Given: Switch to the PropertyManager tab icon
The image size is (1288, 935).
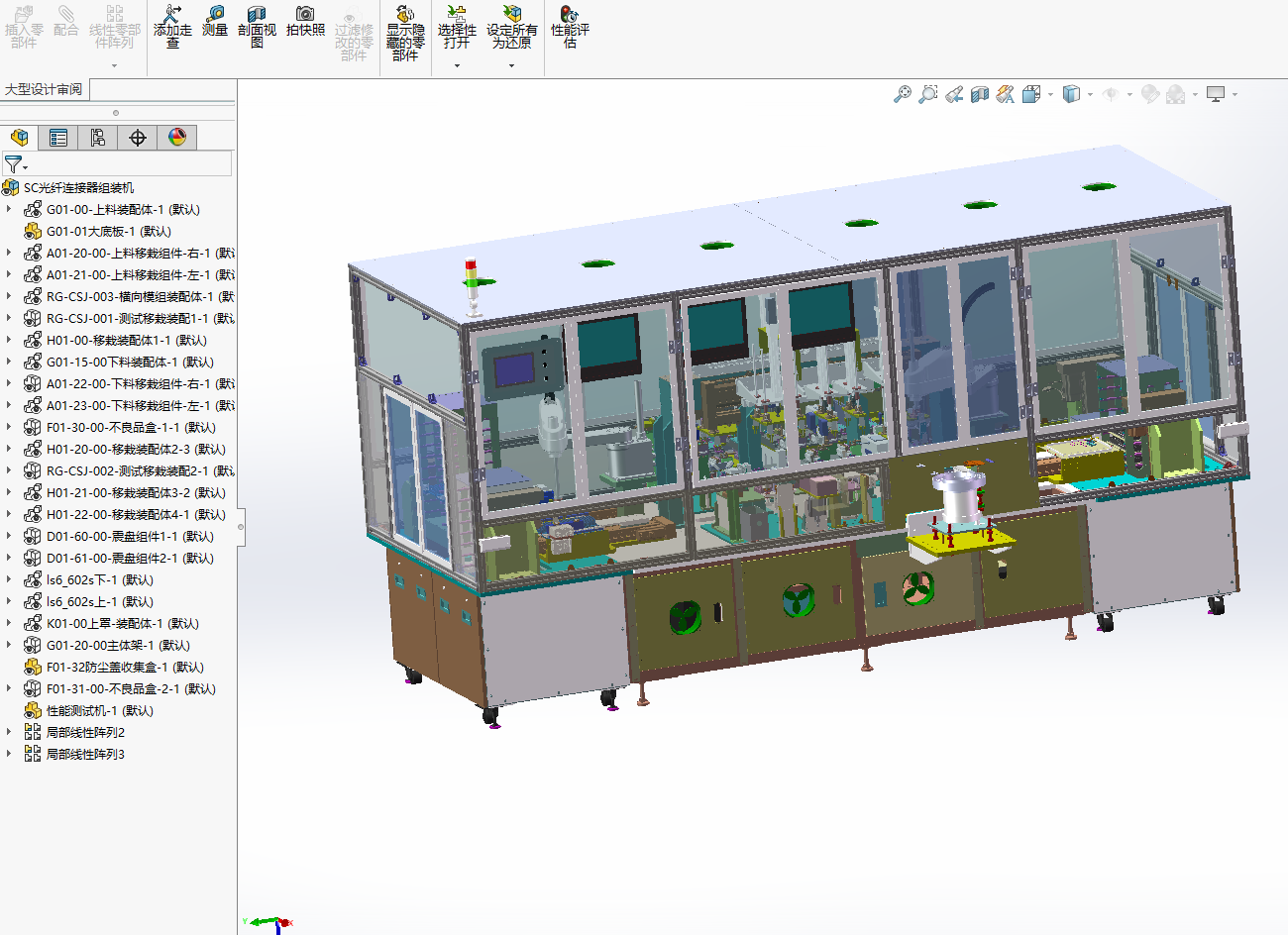Looking at the screenshot, I should click(x=58, y=138).
